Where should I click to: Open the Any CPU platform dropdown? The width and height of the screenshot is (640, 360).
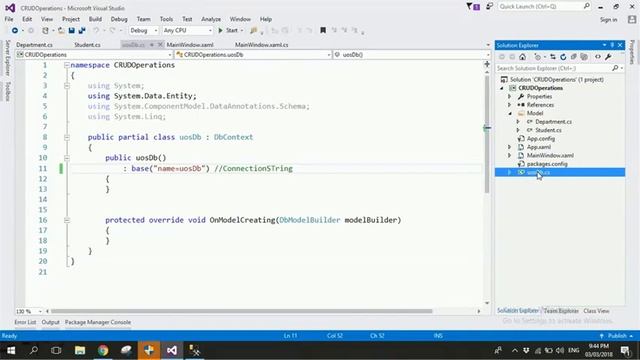(x=187, y=31)
